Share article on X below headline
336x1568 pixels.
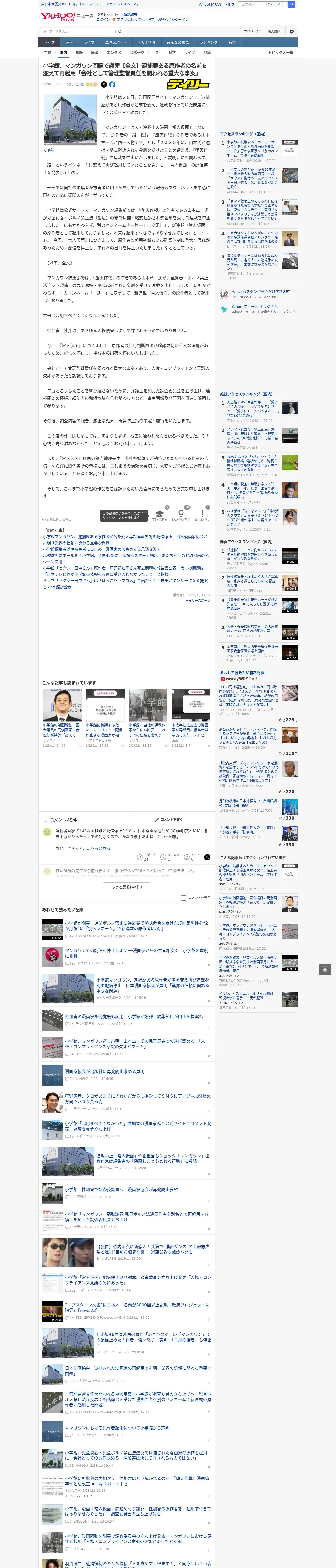coord(104,85)
